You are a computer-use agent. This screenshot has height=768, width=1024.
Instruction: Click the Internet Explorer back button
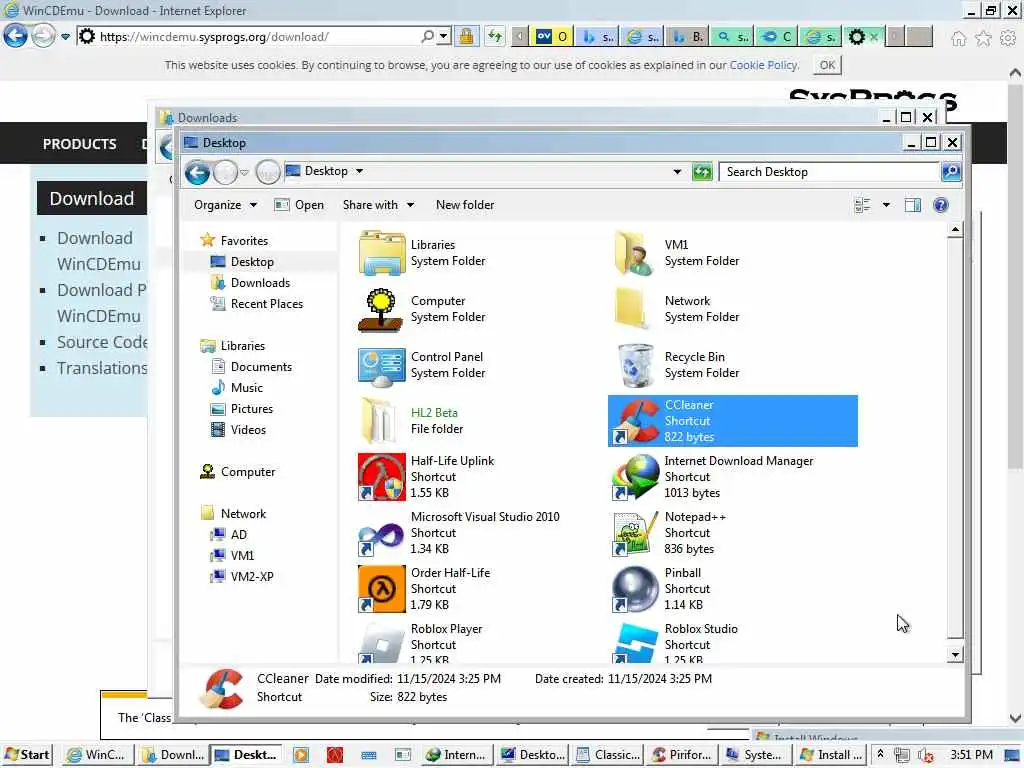coord(16,36)
